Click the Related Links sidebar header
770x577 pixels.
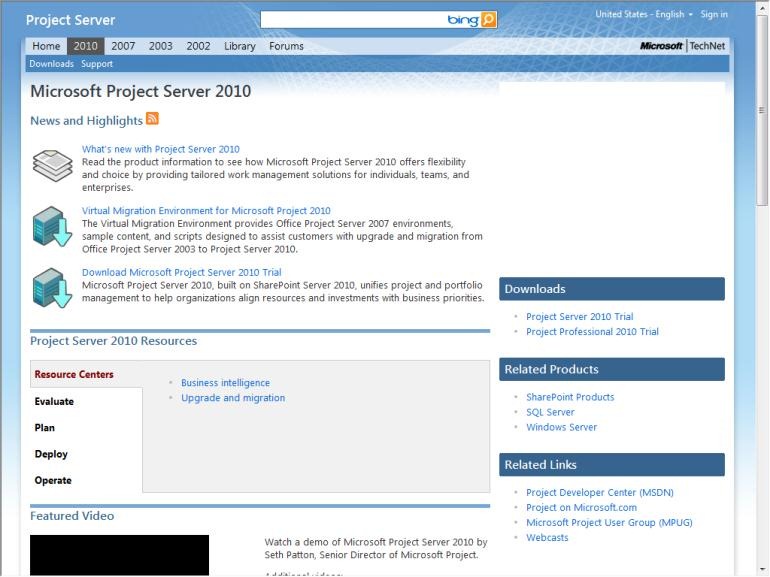click(x=612, y=465)
